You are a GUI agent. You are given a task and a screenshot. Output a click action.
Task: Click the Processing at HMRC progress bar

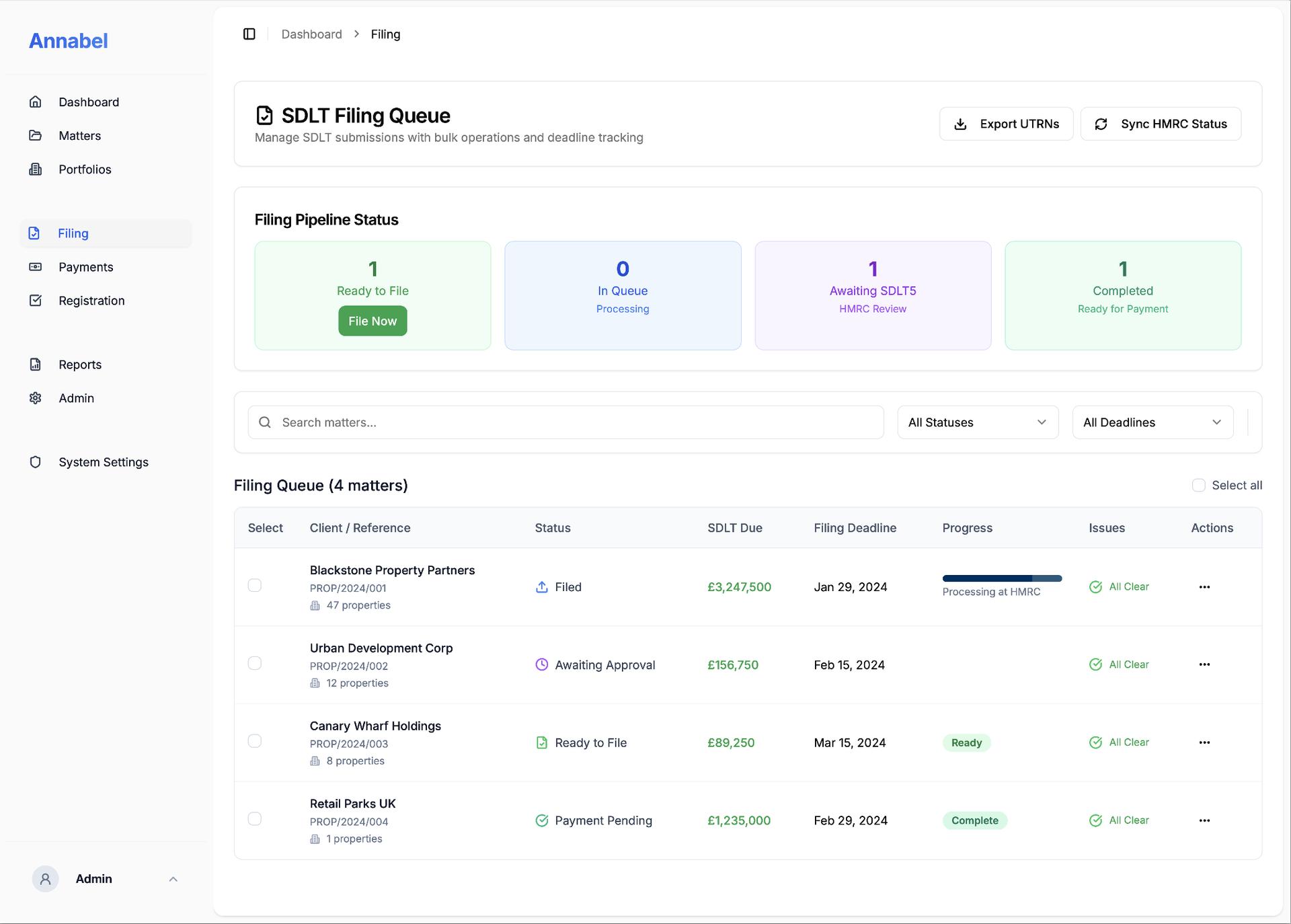1001,578
